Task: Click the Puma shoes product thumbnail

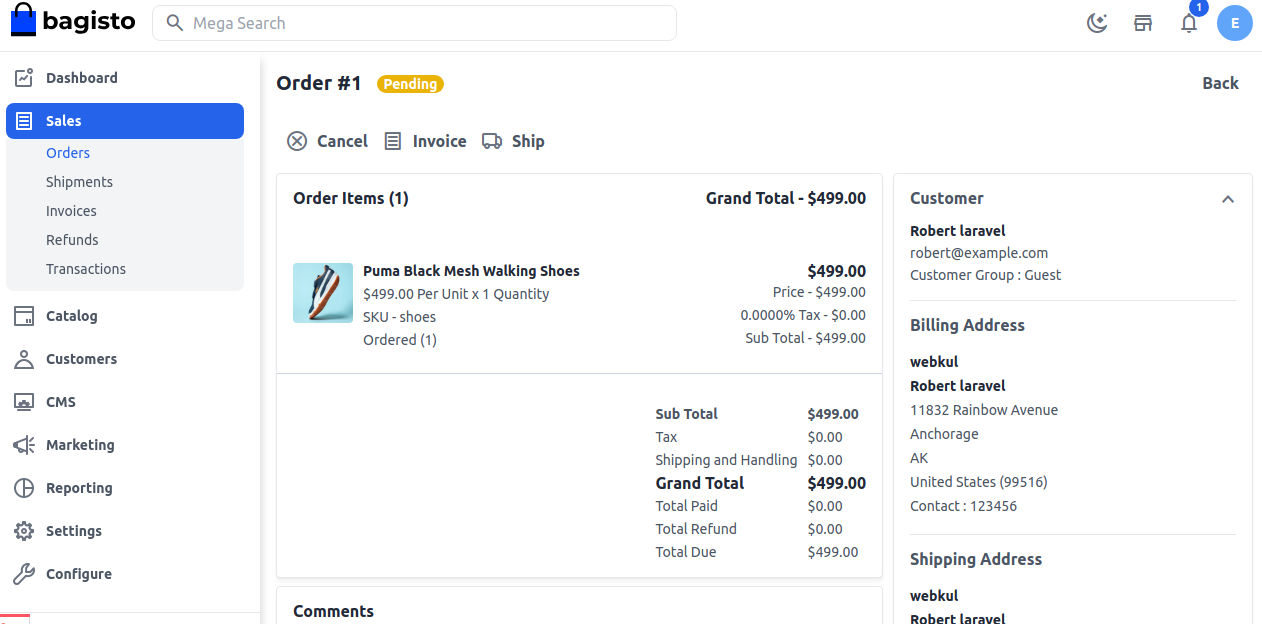Action: [322, 292]
